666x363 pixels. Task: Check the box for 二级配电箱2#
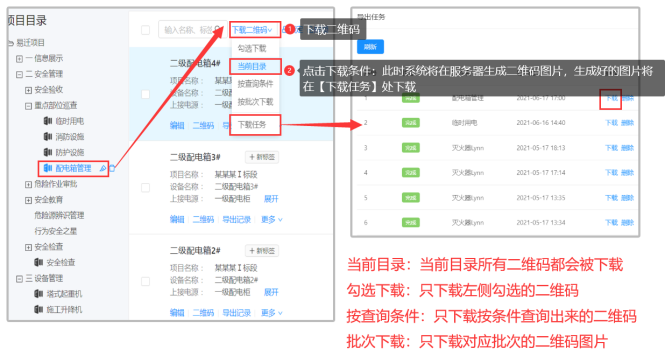point(145,281)
